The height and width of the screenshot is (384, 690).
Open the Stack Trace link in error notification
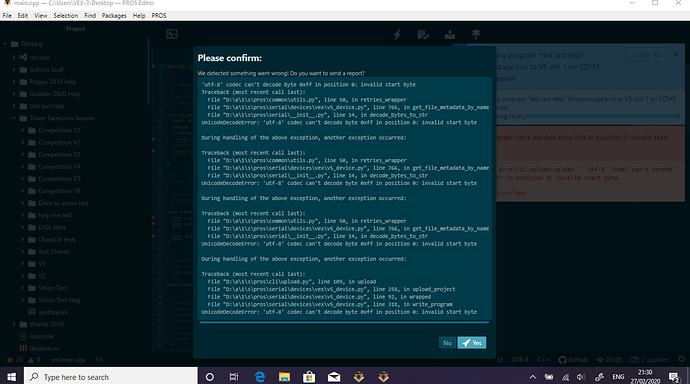tap(511, 193)
